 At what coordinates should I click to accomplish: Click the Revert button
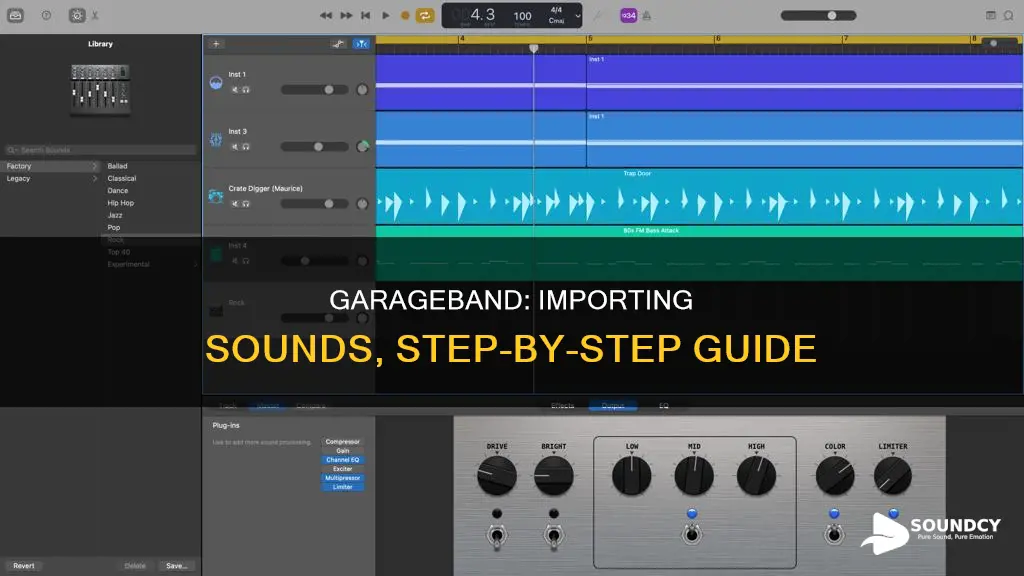point(24,566)
